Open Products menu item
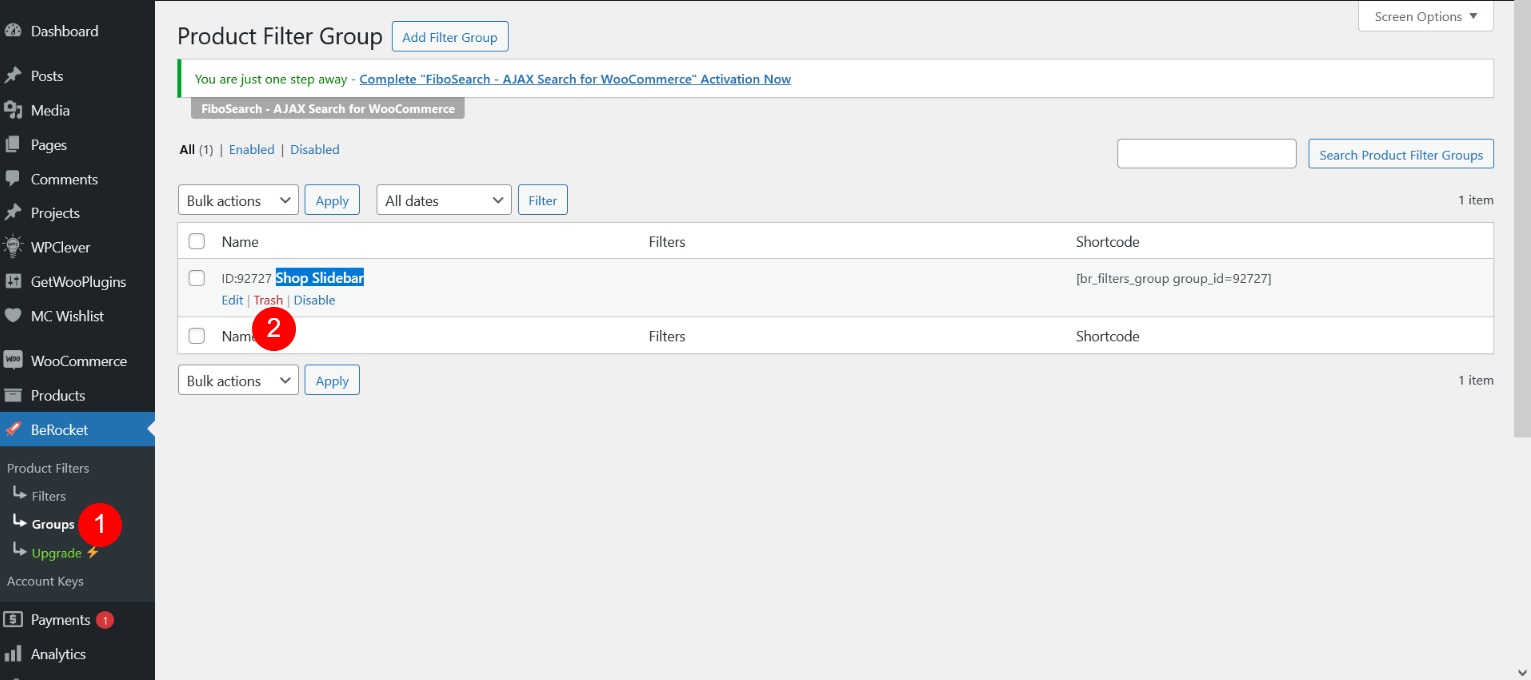Image resolution: width=1531 pixels, height=680 pixels. coord(58,395)
